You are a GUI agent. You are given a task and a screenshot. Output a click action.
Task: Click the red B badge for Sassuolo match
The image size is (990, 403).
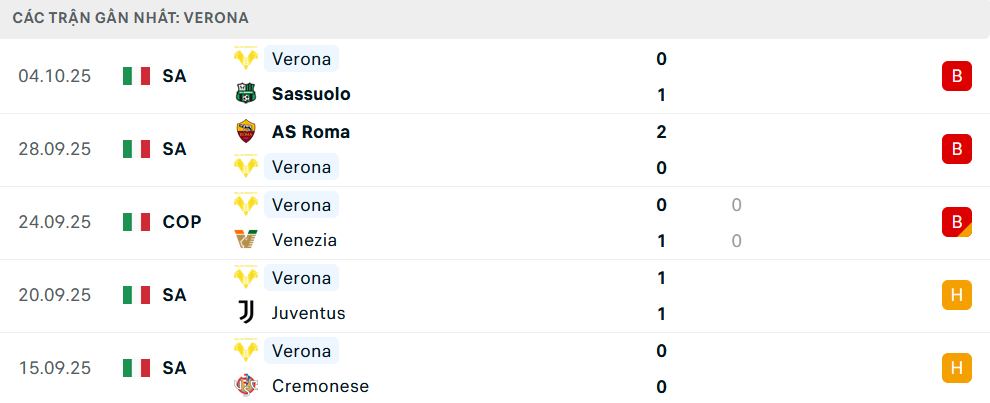click(x=956, y=76)
